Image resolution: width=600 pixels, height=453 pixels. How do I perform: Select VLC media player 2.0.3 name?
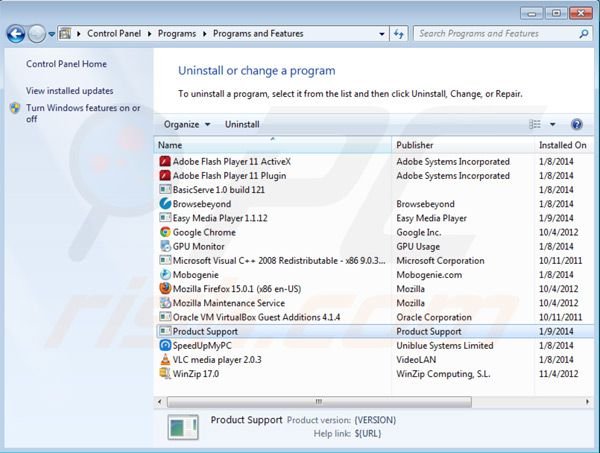coord(217,360)
